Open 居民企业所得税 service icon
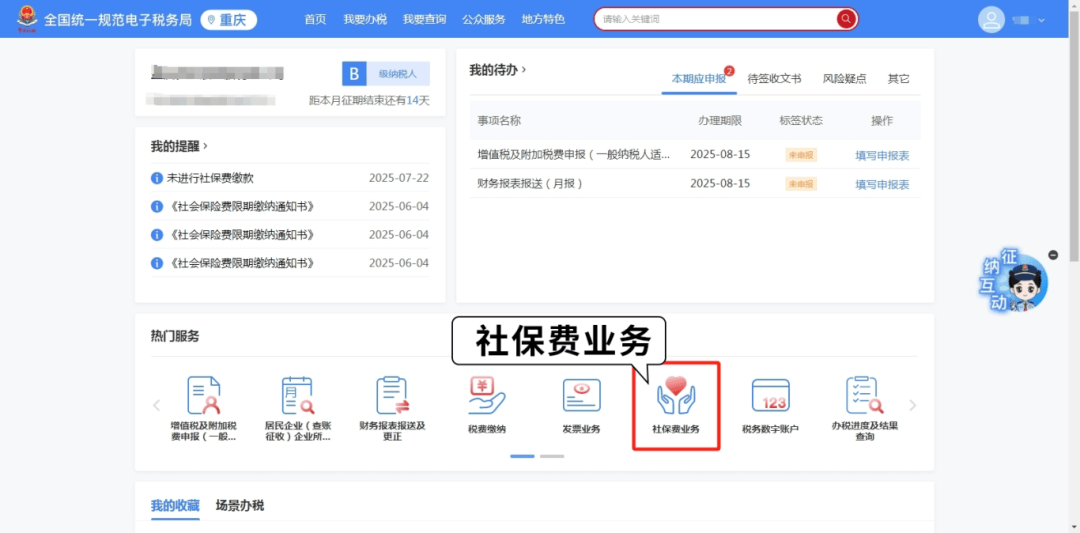This screenshot has width=1080, height=533. [297, 396]
